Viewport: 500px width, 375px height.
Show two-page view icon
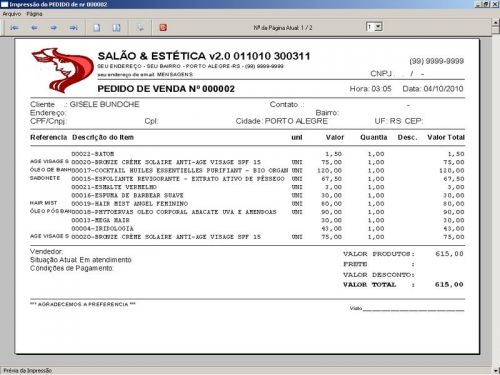coord(116,28)
